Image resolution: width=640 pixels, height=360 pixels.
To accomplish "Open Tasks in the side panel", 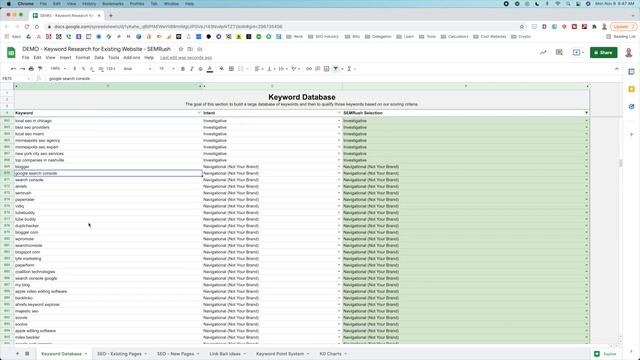I will tap(631, 107).
